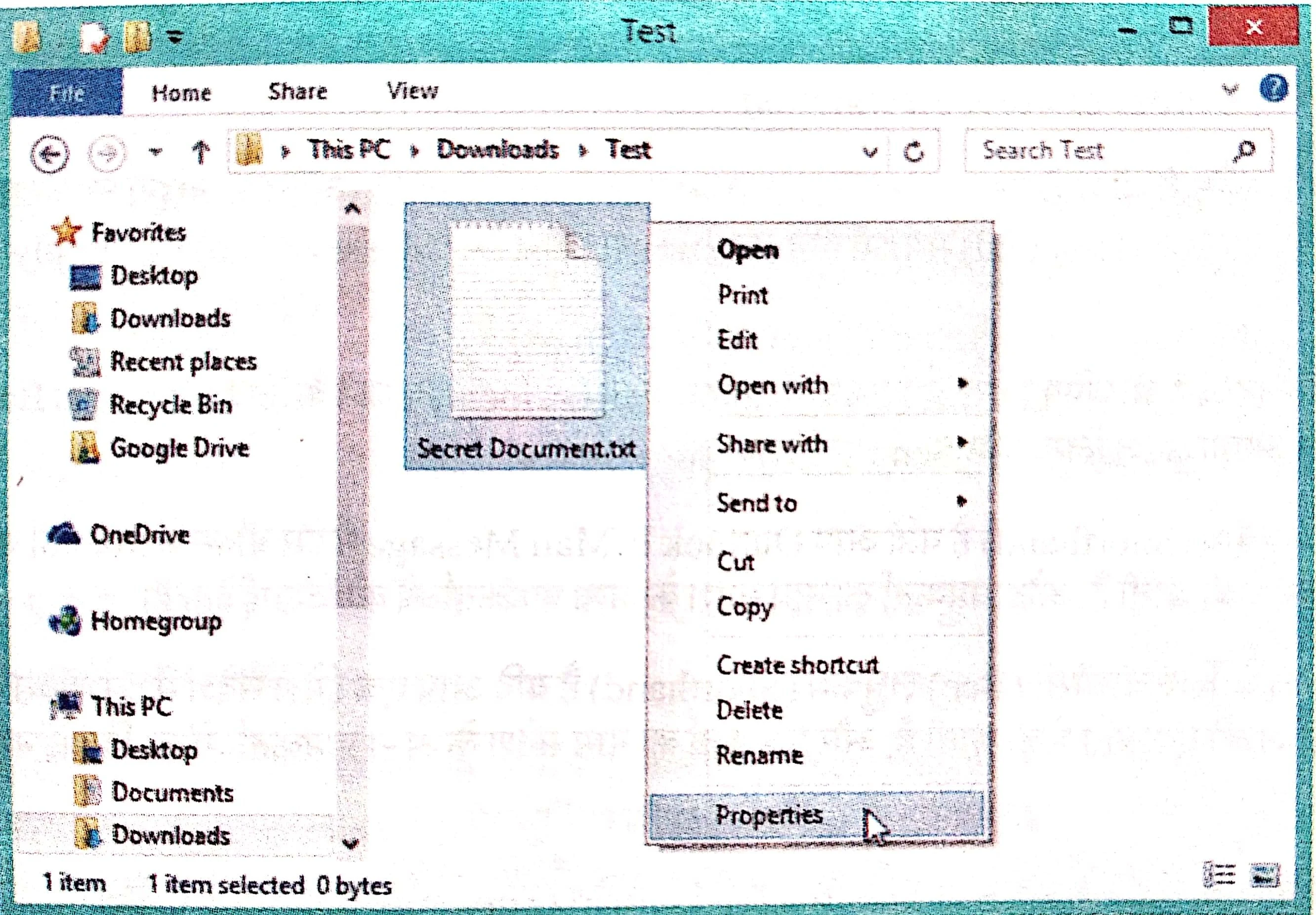Click Downloads in the address breadcrumb
The height and width of the screenshot is (915, 1316).
tap(497, 150)
